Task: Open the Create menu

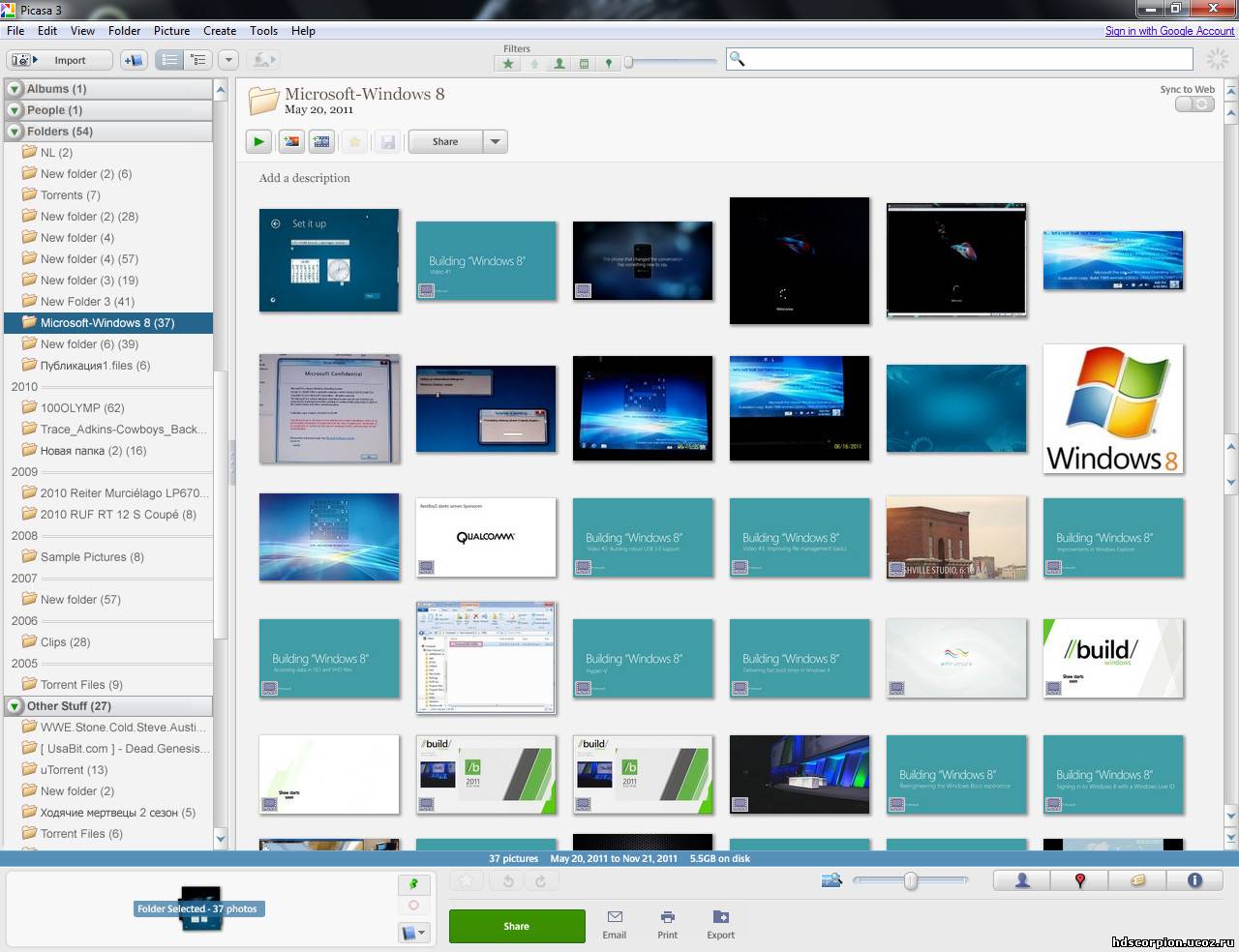Action: tap(220, 31)
